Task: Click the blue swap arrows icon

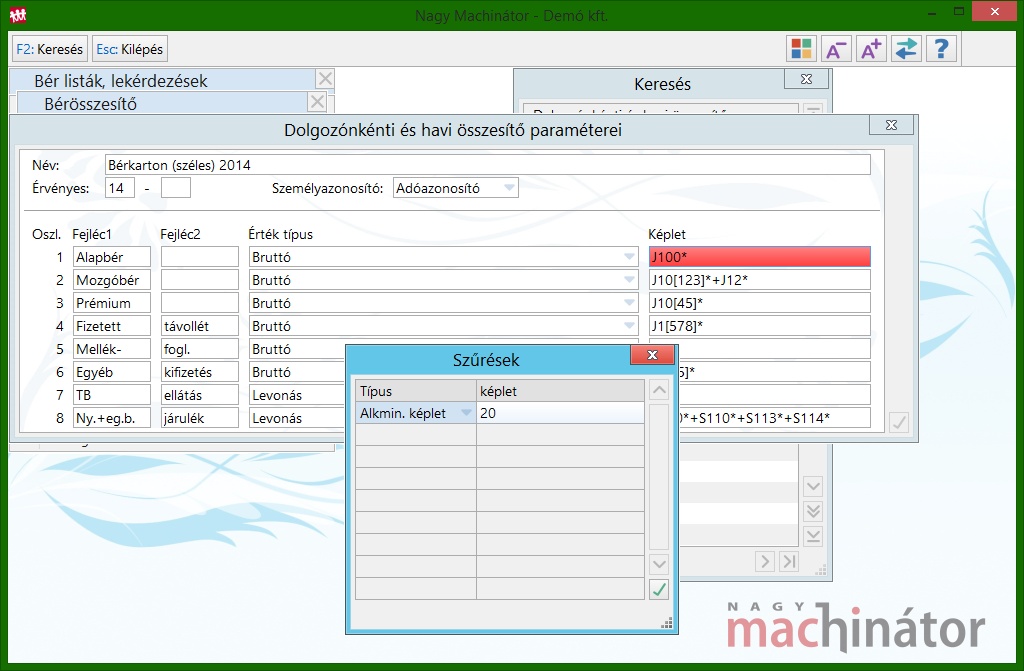Action: point(906,49)
